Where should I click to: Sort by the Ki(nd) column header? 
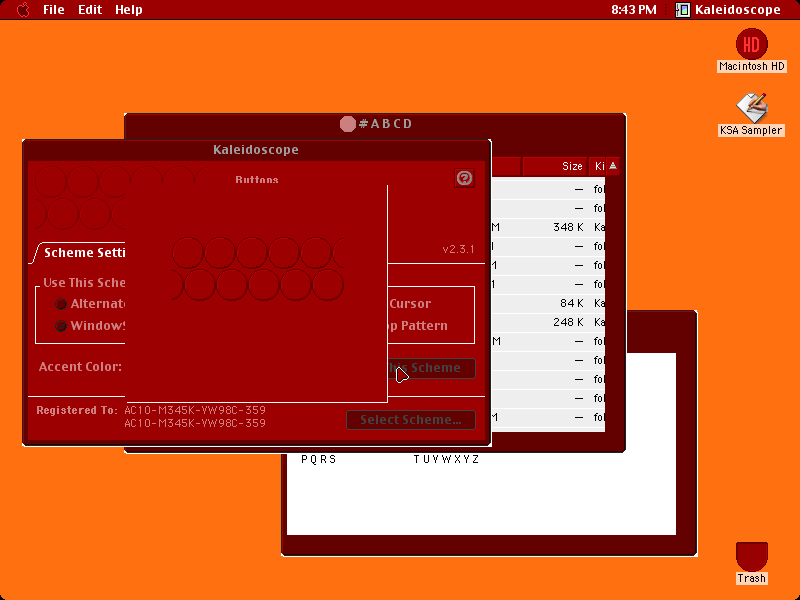597,166
